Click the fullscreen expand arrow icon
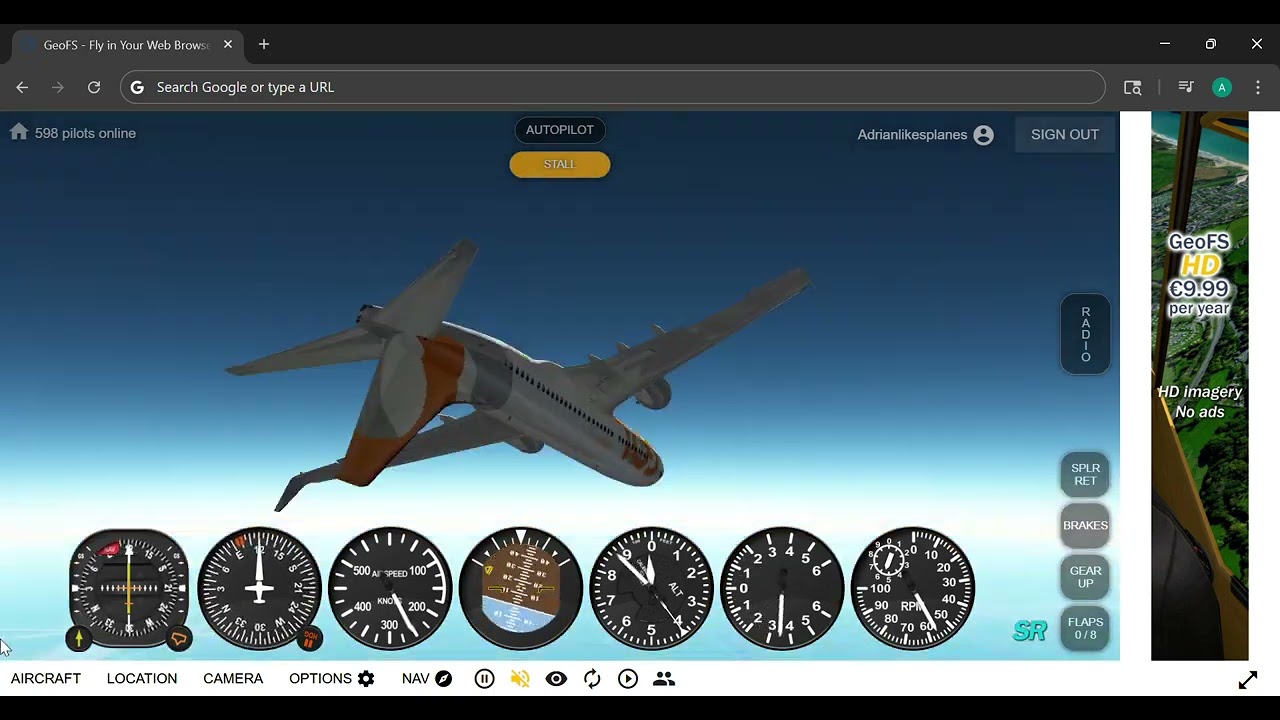 [1248, 680]
